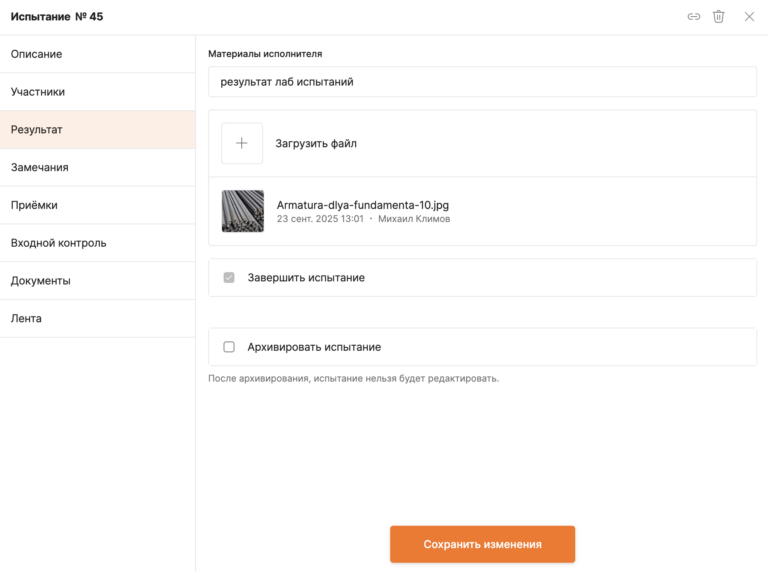This screenshot has width=768, height=572.
Task: Click the plus upload file icon
Action: pos(242,143)
